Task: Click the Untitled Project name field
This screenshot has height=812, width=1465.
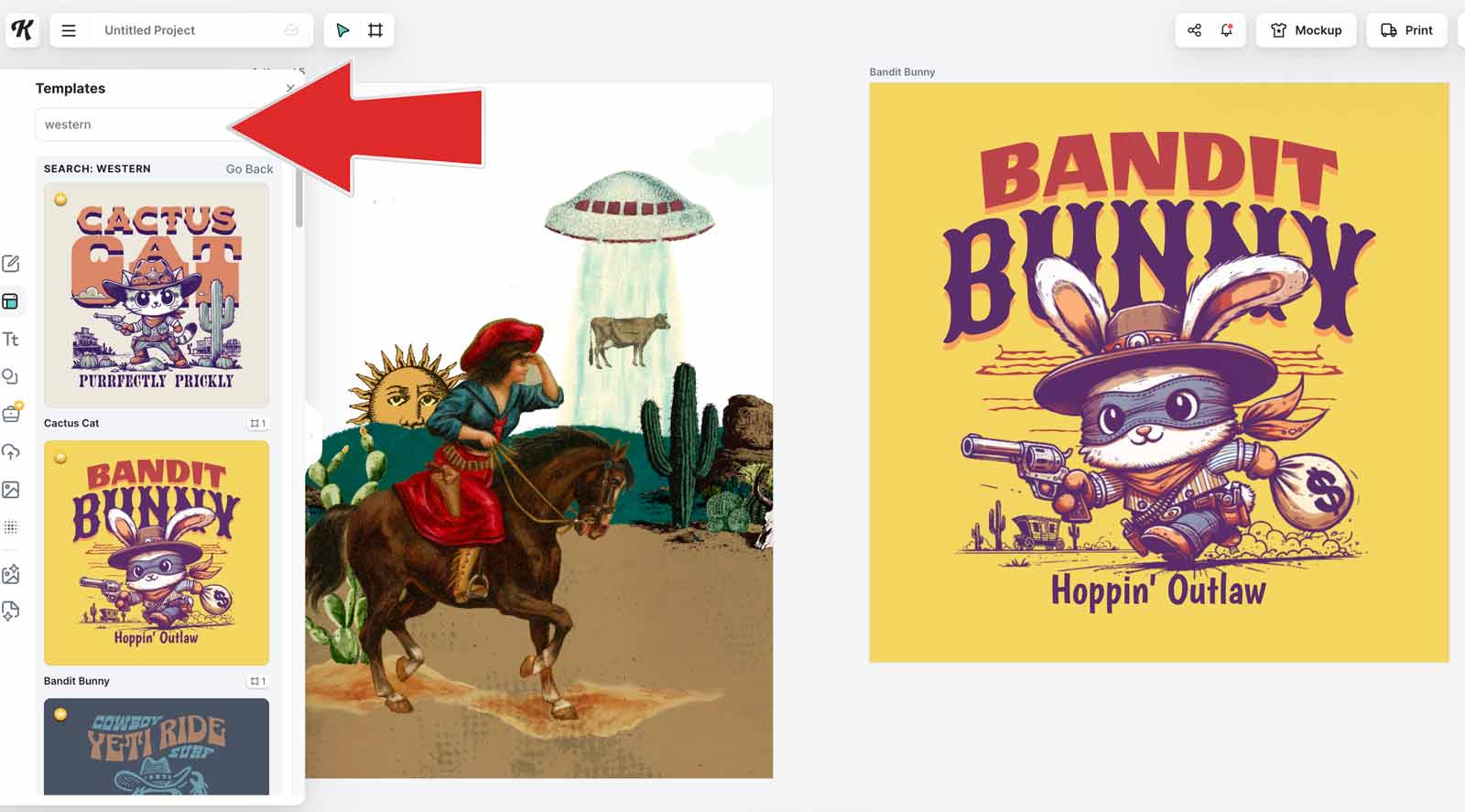Action: click(x=183, y=30)
